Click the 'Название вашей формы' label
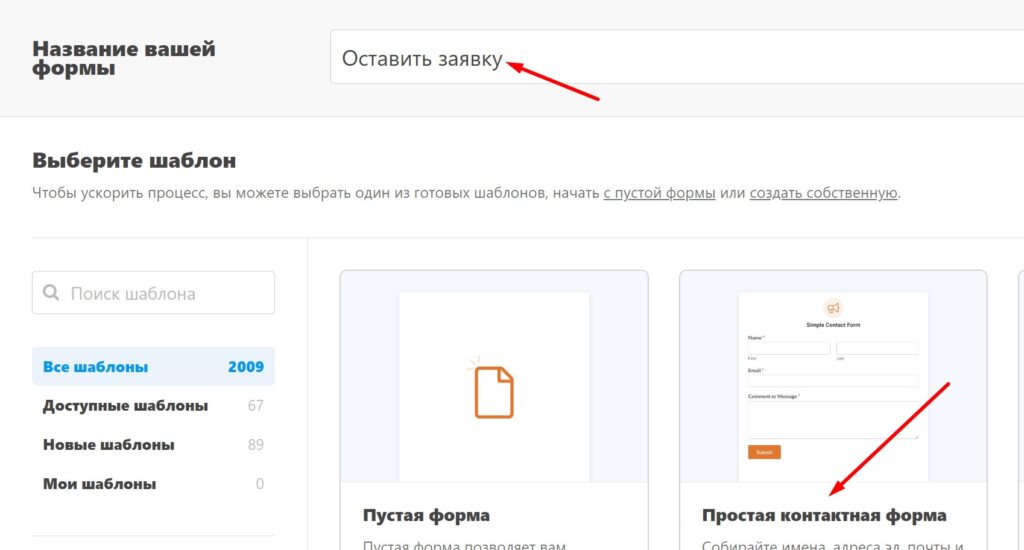The height and width of the screenshot is (550, 1024). [x=123, y=58]
